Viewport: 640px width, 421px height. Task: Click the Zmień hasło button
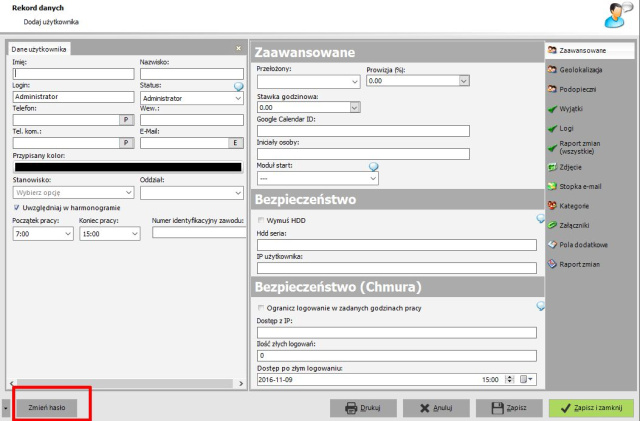click(47, 407)
